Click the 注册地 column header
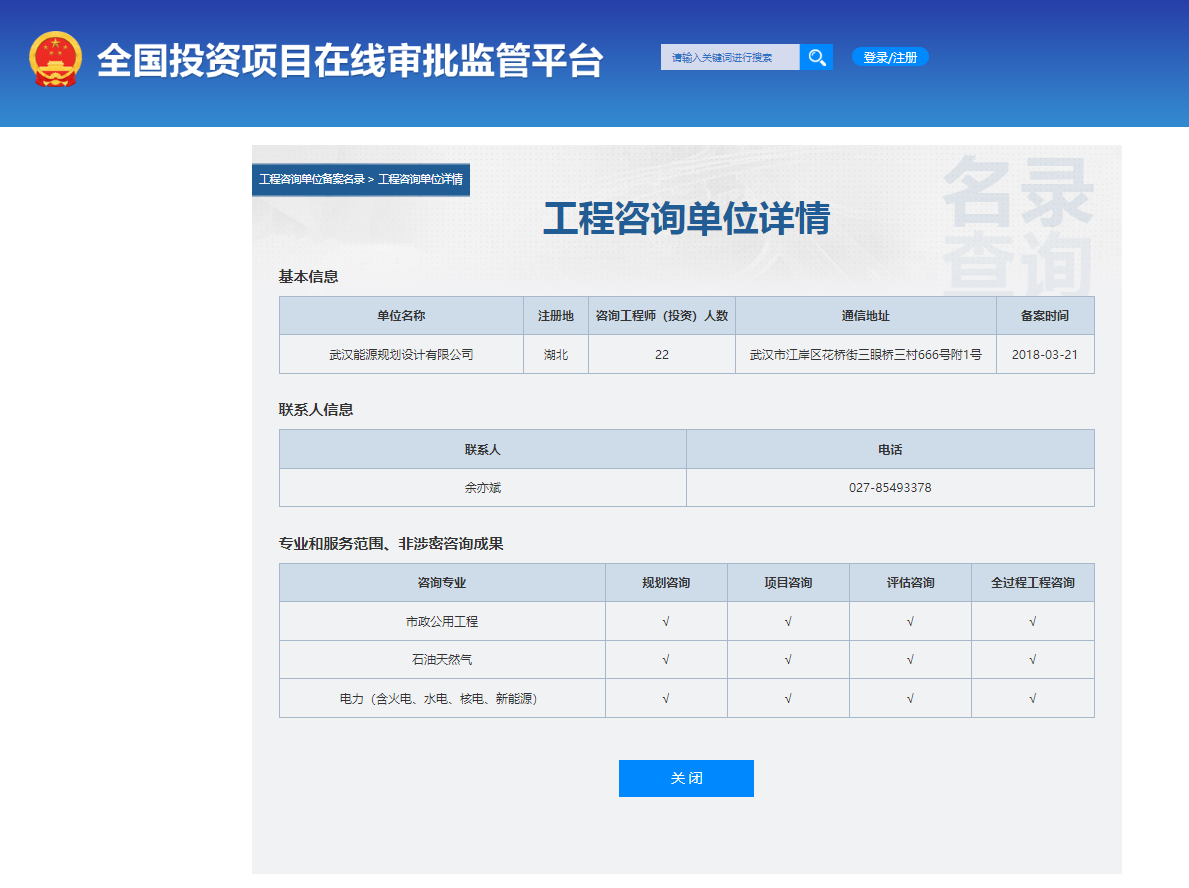The width and height of the screenshot is (1189, 888). (x=556, y=315)
